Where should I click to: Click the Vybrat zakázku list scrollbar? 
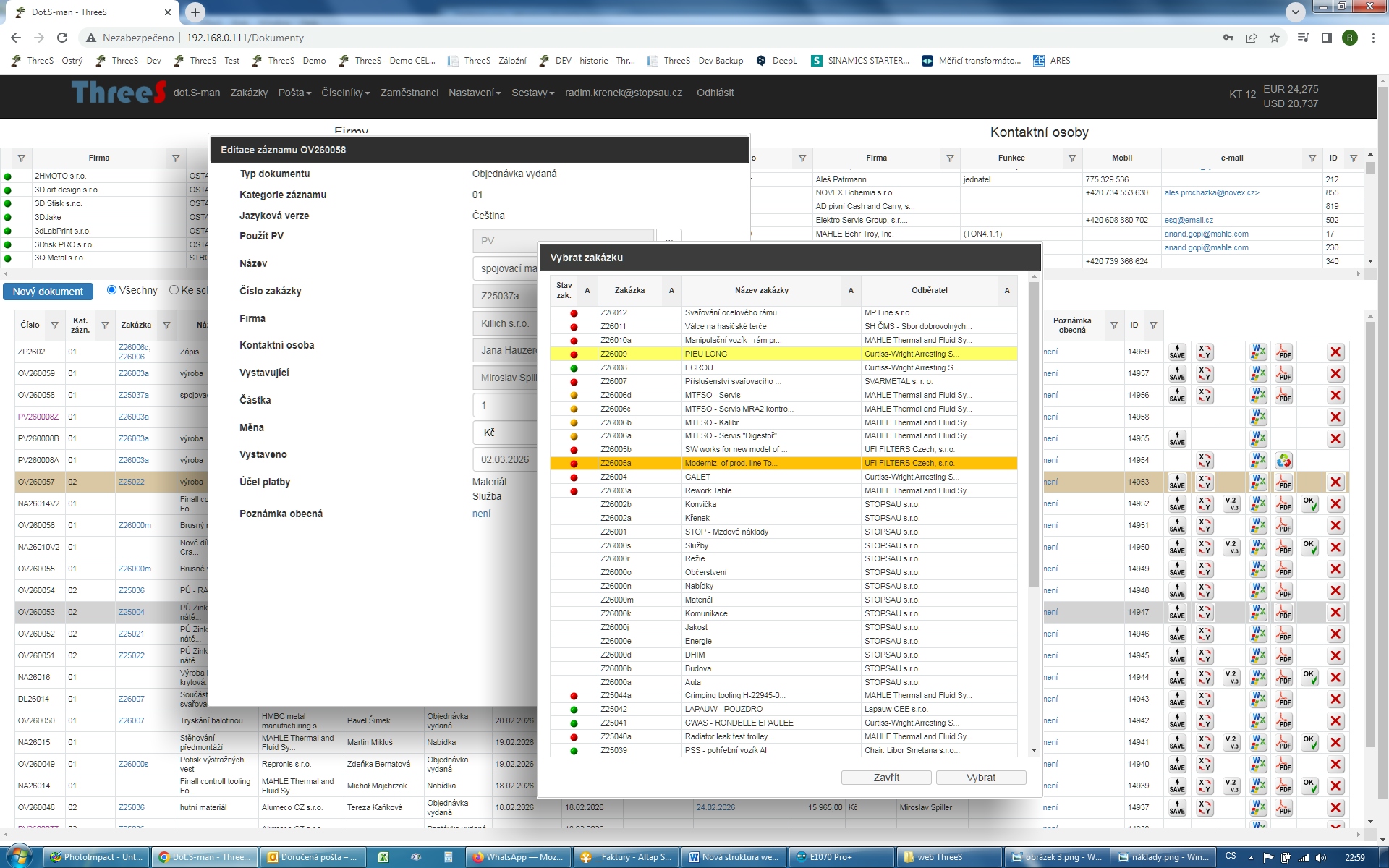1034,434
